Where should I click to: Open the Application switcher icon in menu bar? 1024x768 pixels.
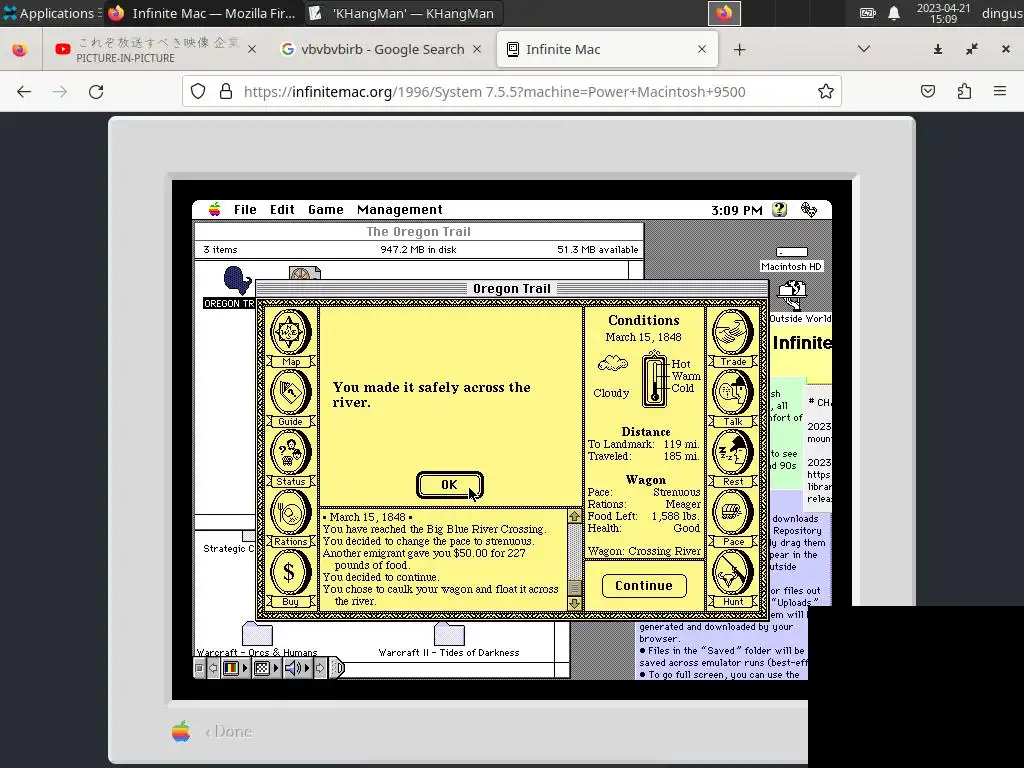pos(808,210)
